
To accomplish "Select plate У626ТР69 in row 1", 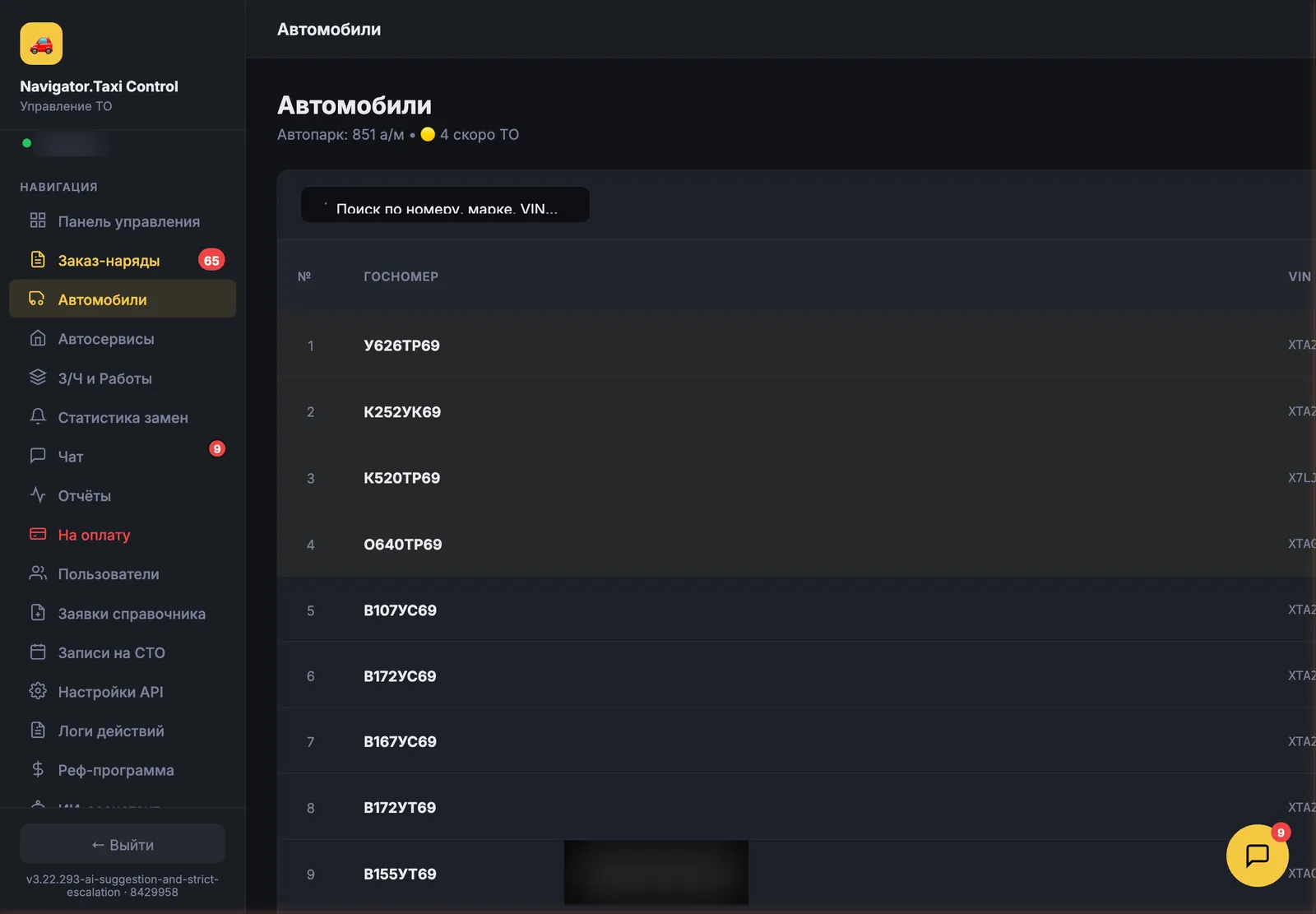I will click(x=401, y=346).
